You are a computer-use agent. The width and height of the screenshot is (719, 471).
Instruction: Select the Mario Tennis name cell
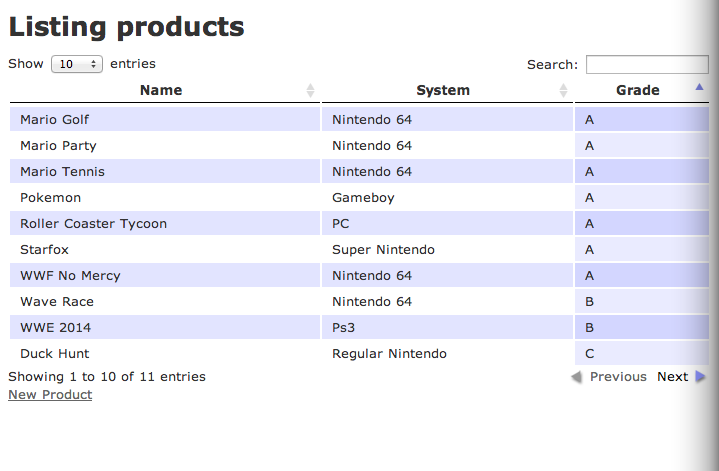[x=165, y=172]
